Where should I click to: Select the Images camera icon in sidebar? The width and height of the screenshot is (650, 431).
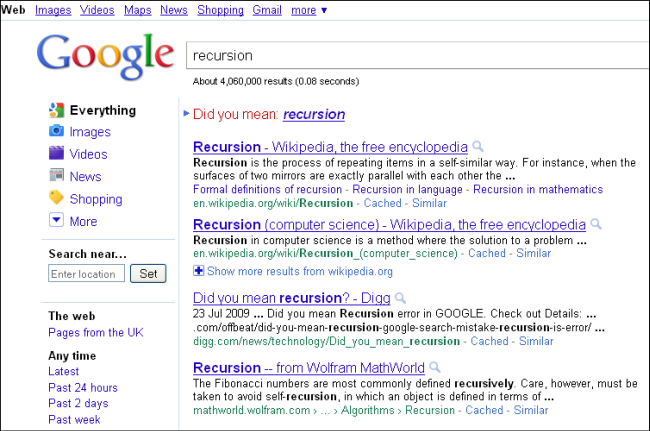(x=56, y=132)
